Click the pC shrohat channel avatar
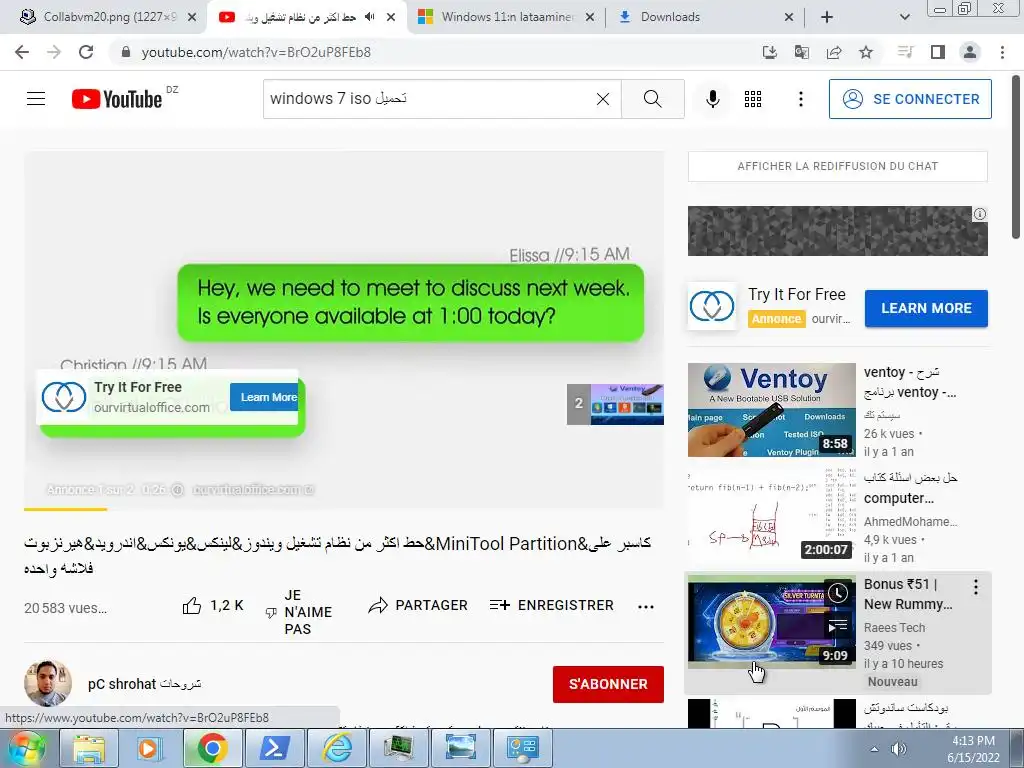Screen dimensions: 1024x768 48,683
